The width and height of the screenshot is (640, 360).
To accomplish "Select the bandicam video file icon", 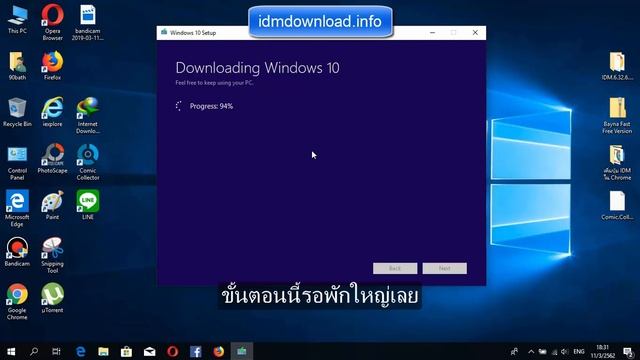I will point(87,22).
